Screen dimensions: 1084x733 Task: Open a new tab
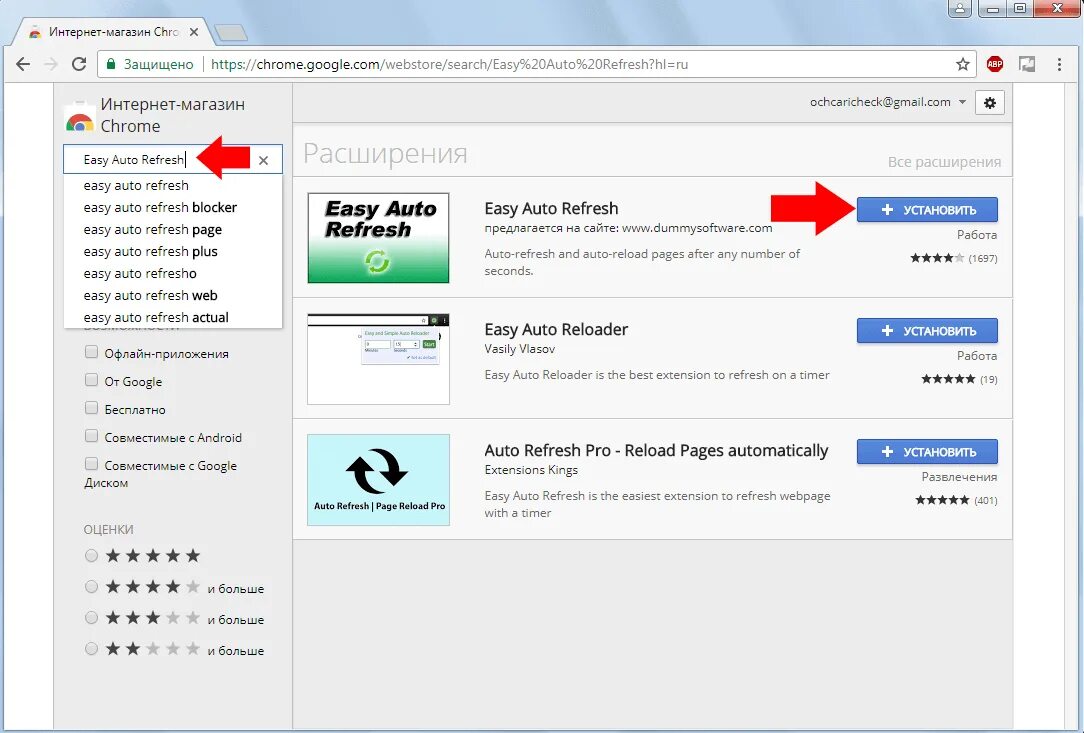click(x=231, y=32)
